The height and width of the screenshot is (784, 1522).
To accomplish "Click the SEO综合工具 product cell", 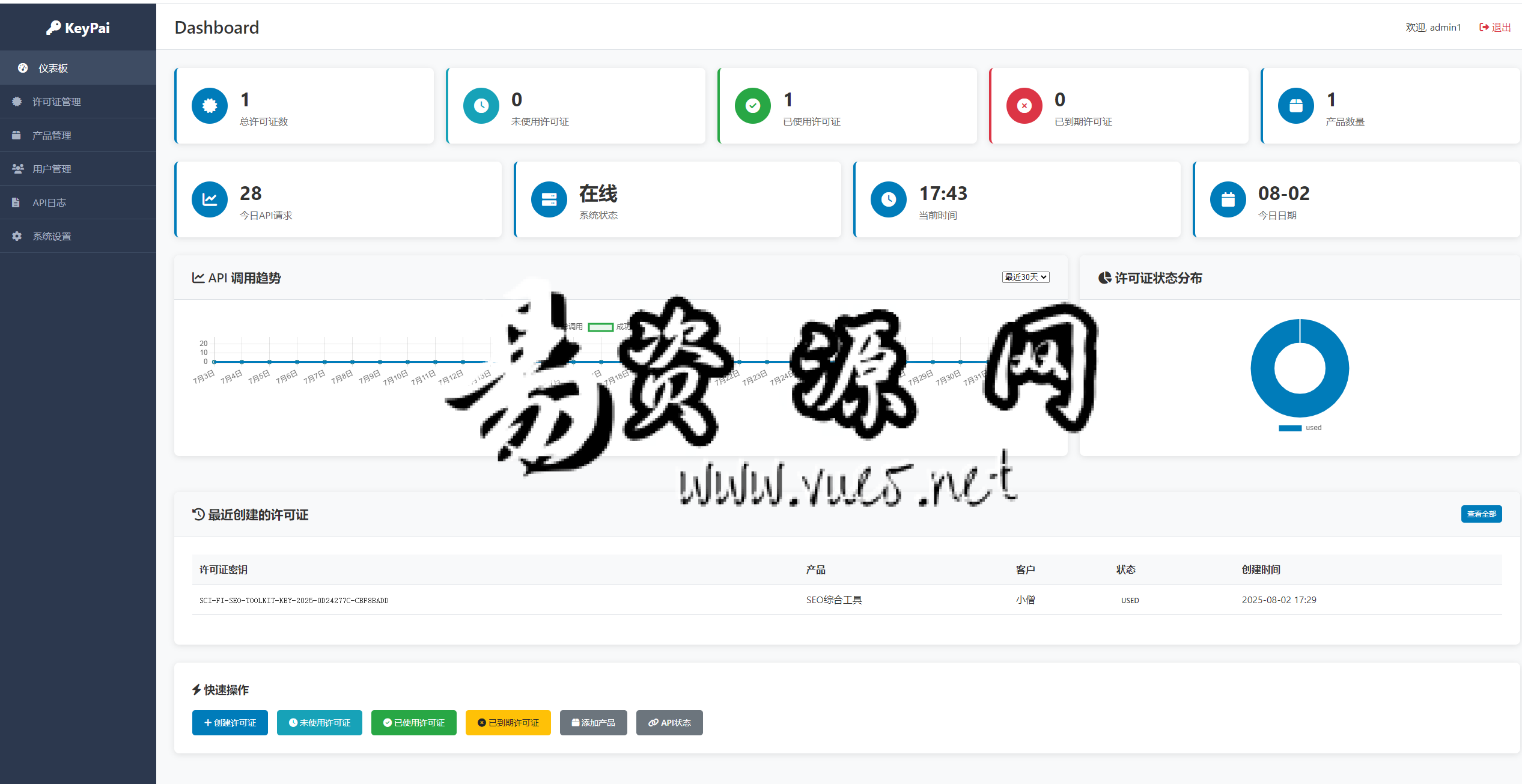I will [x=834, y=600].
